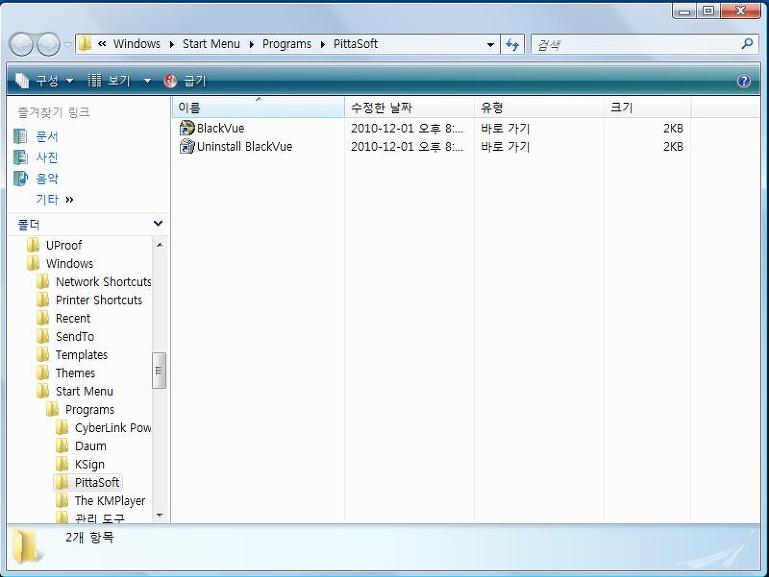This screenshot has width=769, height=577.
Task: Sort by 이름 column header
Action: [x=258, y=107]
